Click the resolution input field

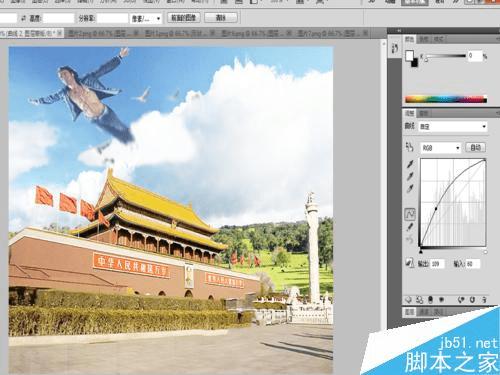[112, 18]
